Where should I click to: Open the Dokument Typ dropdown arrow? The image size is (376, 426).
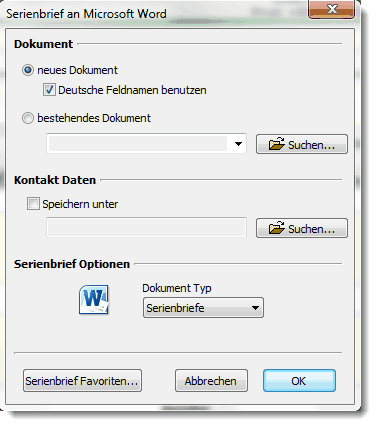pyautogui.click(x=255, y=308)
